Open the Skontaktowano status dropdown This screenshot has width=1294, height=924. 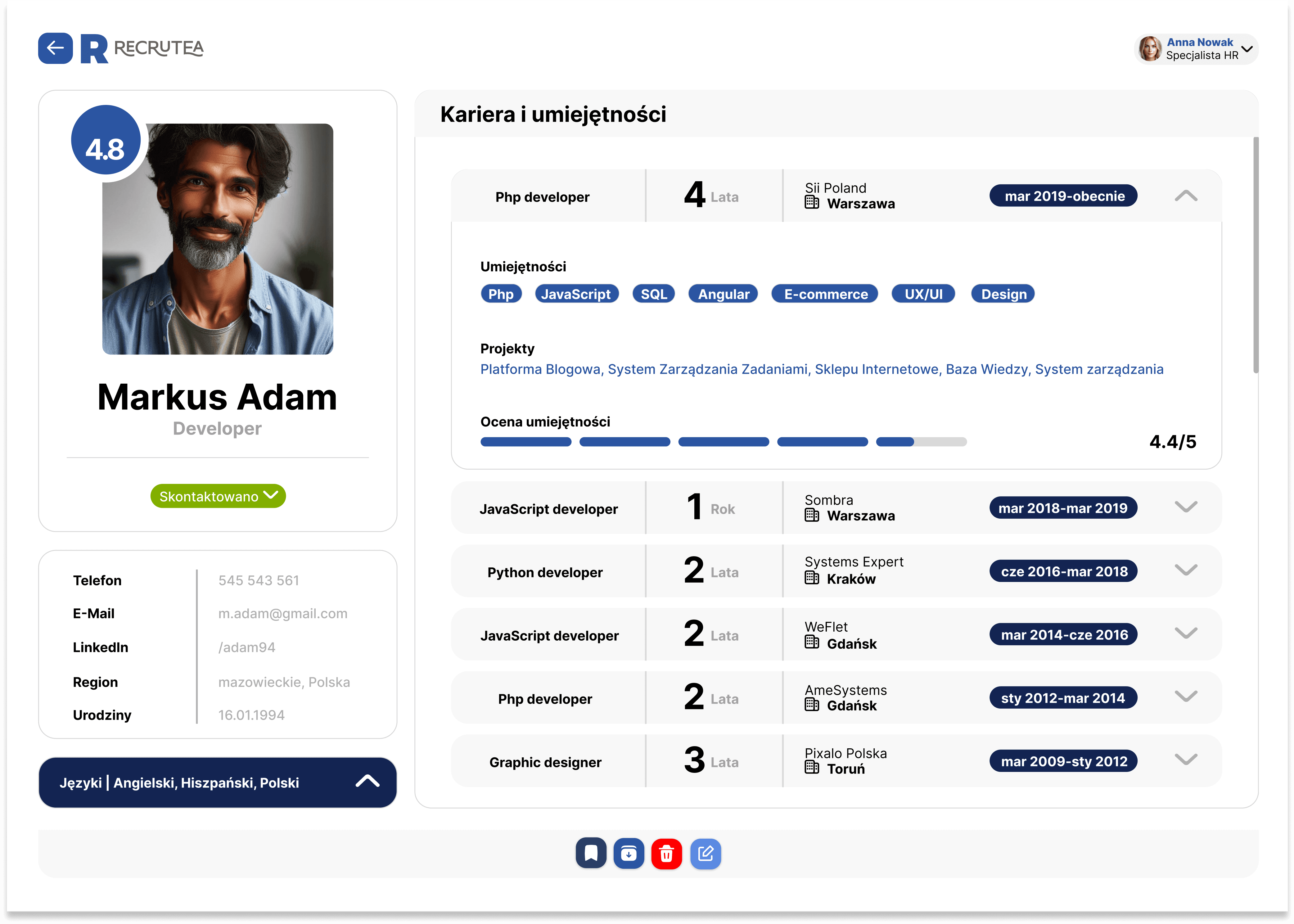coord(218,496)
